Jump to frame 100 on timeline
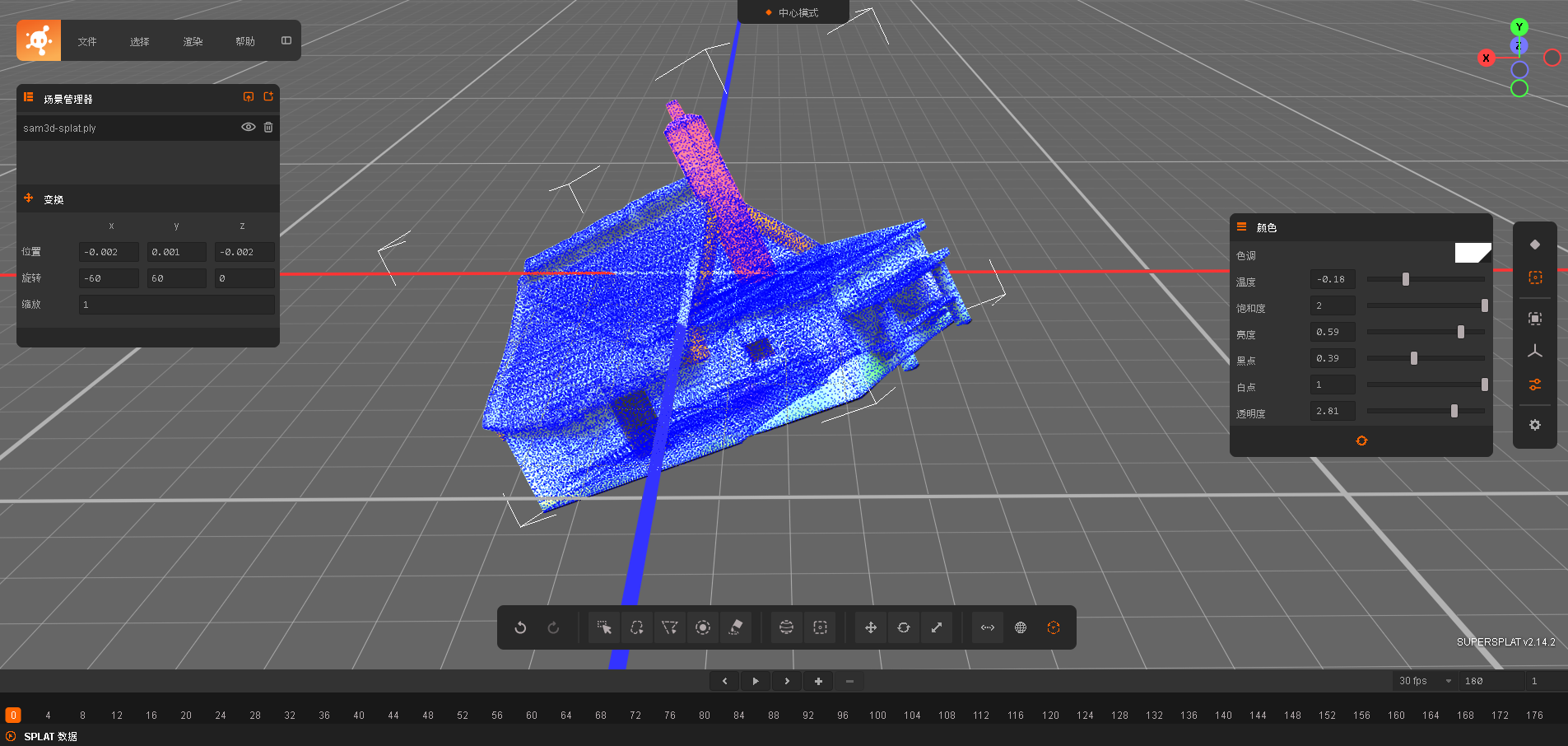The height and width of the screenshot is (746, 1568). (x=877, y=716)
